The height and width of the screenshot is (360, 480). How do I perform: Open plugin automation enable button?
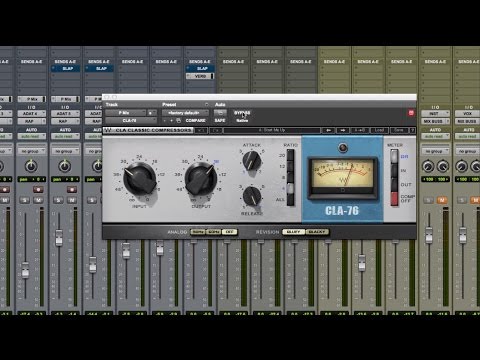tap(220, 113)
